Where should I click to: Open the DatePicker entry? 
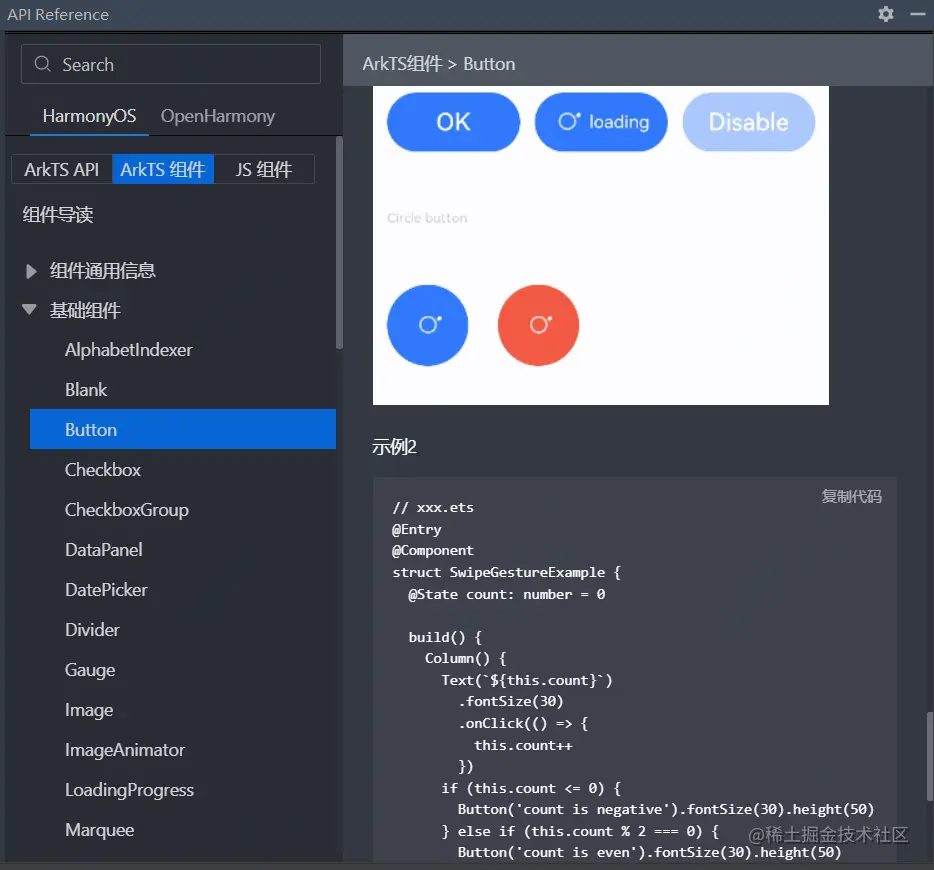point(106,590)
